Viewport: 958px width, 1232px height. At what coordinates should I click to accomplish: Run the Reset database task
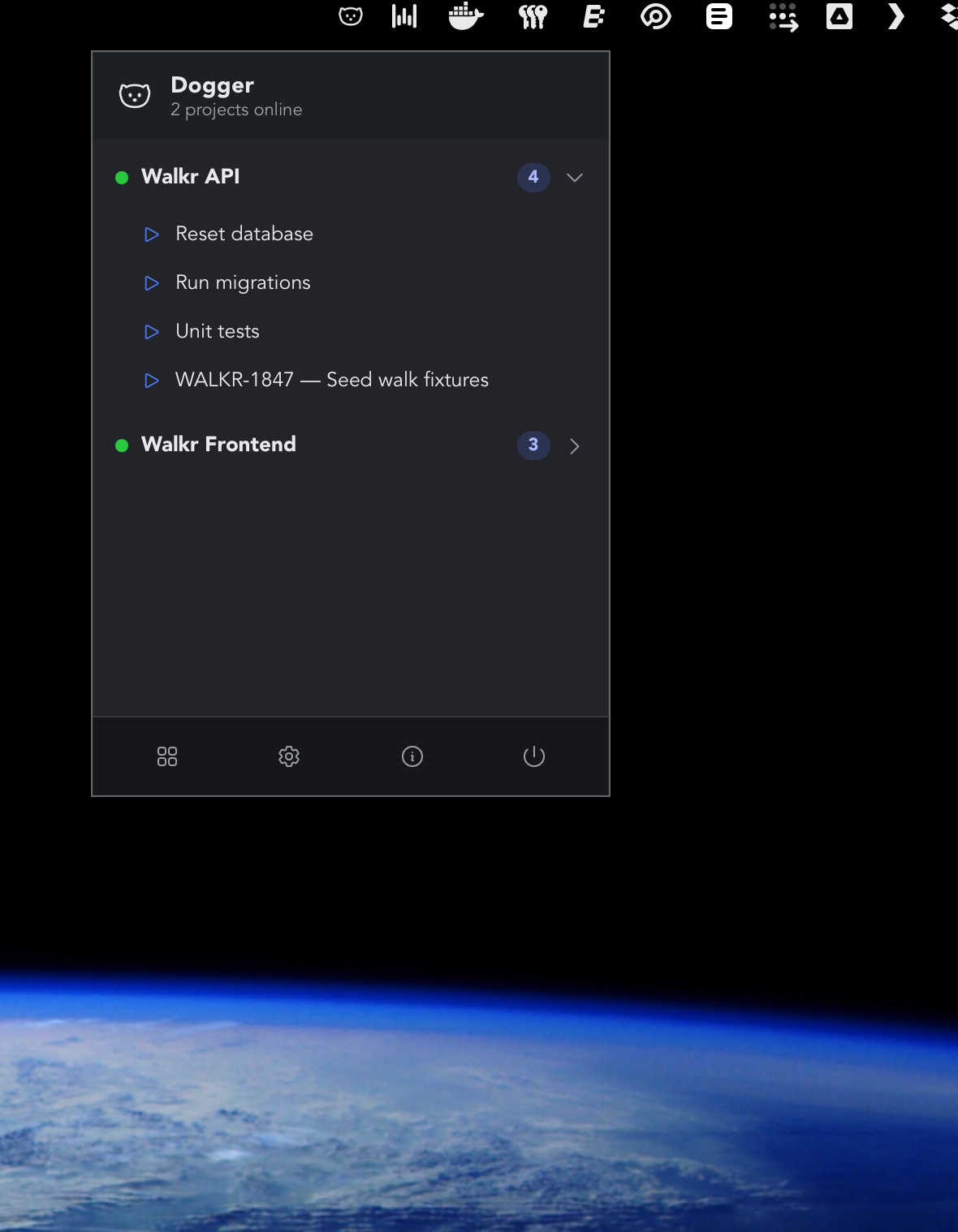tap(152, 235)
